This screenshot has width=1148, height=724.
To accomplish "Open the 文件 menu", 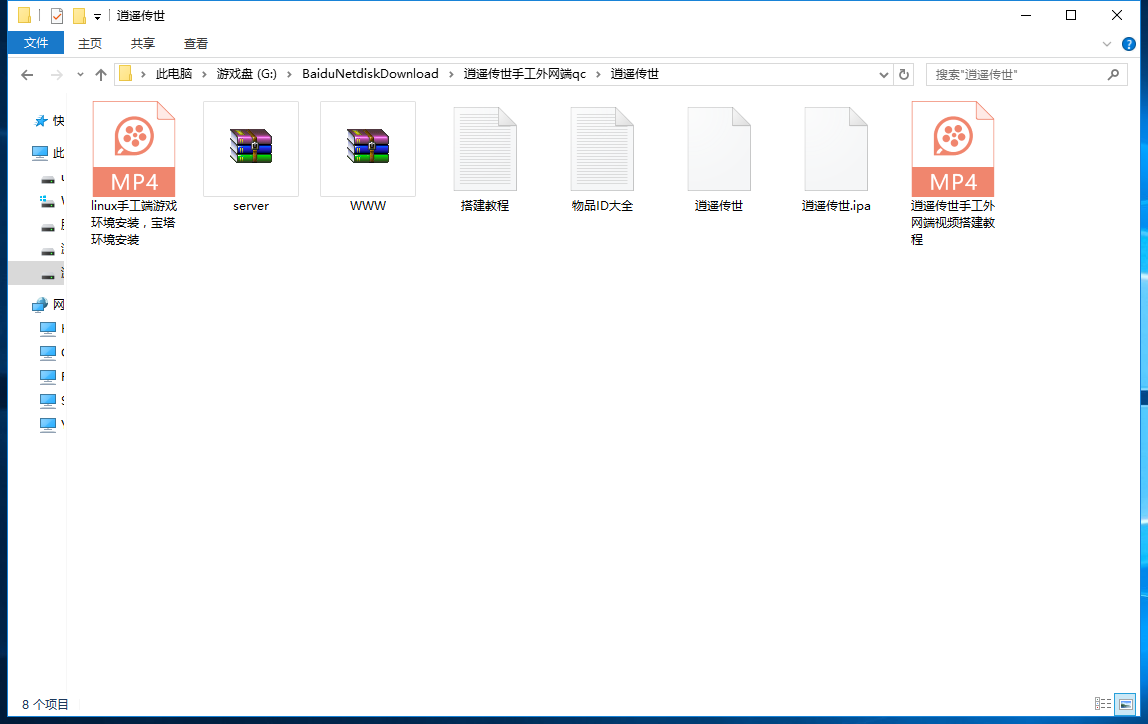I will click(x=36, y=43).
